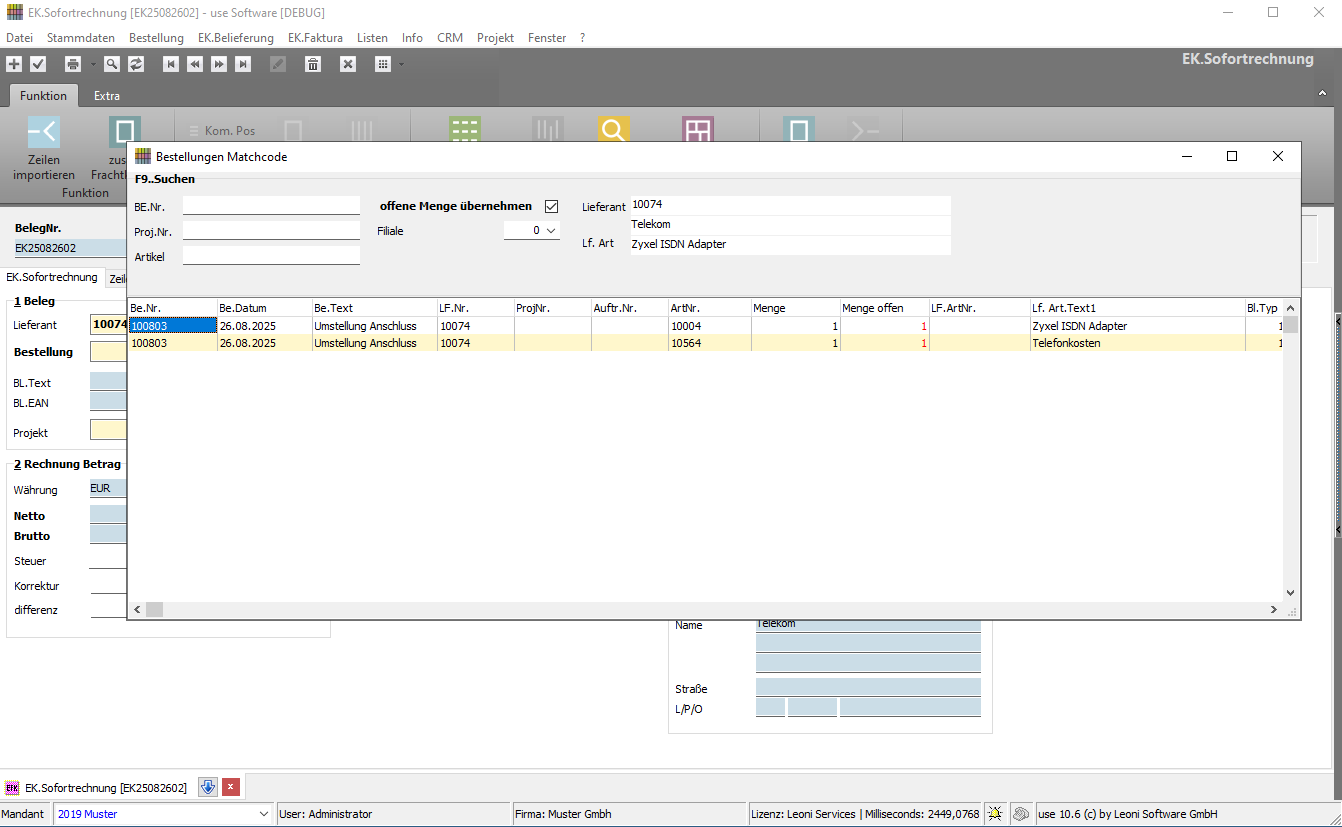Click the pink table layout ribbon icon
This screenshot has width=1342, height=827.
tap(698, 130)
